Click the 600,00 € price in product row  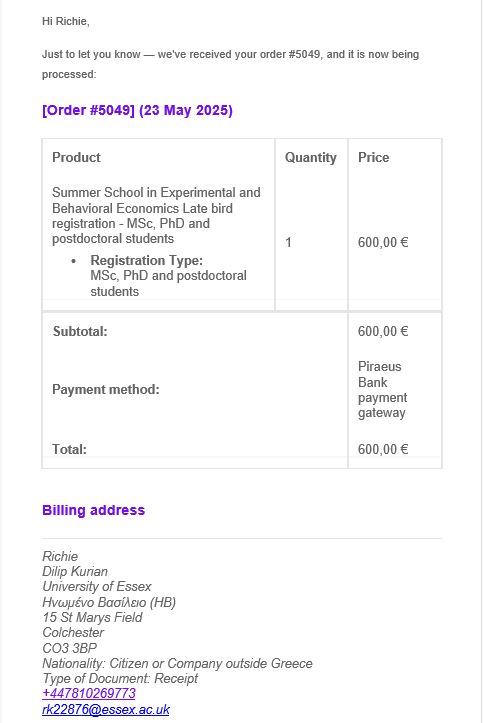pyautogui.click(x=383, y=242)
